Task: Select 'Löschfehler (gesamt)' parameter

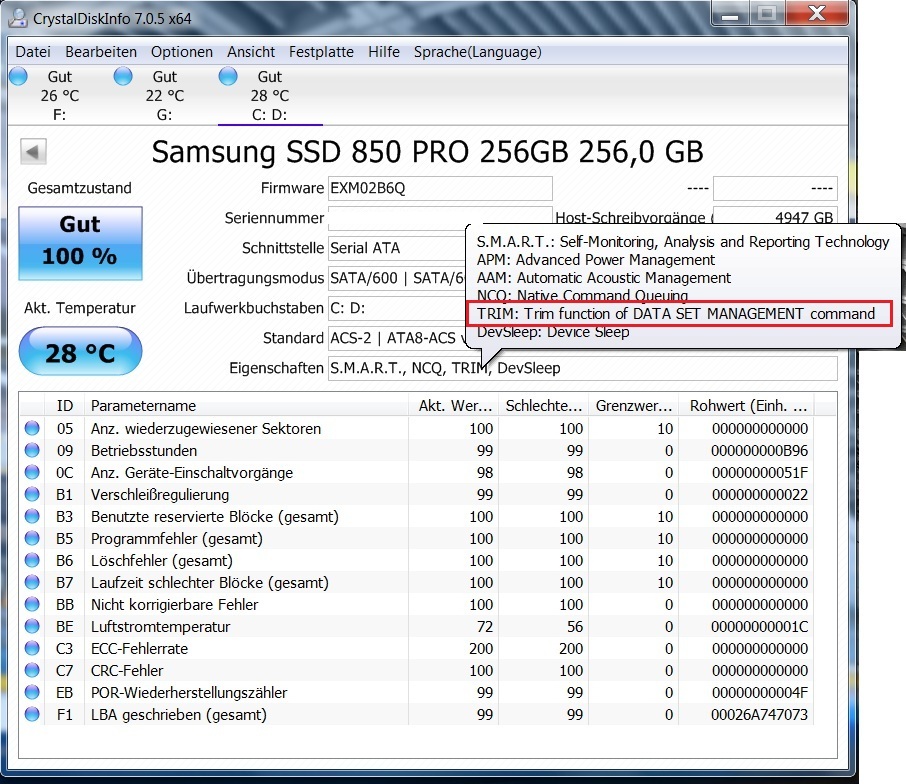Action: [162, 560]
